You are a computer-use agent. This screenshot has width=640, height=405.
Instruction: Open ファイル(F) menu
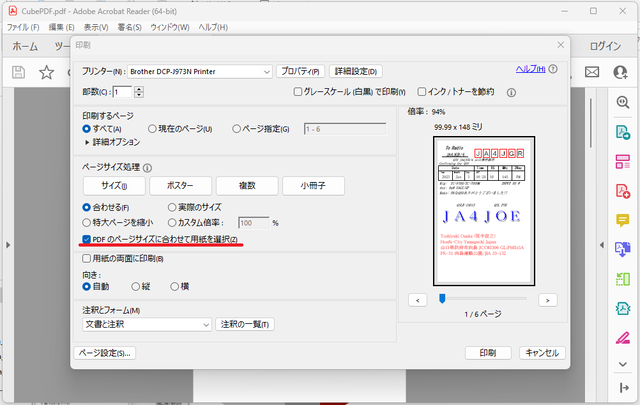pyautogui.click(x=23, y=27)
